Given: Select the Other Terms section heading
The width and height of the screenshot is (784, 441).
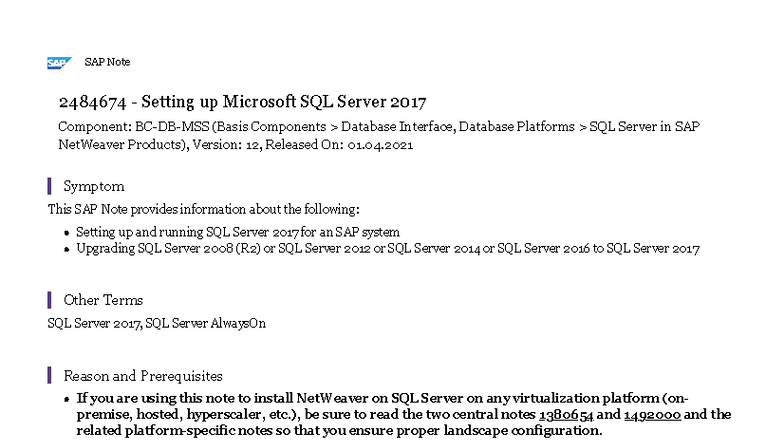Looking at the screenshot, I should (x=103, y=300).
